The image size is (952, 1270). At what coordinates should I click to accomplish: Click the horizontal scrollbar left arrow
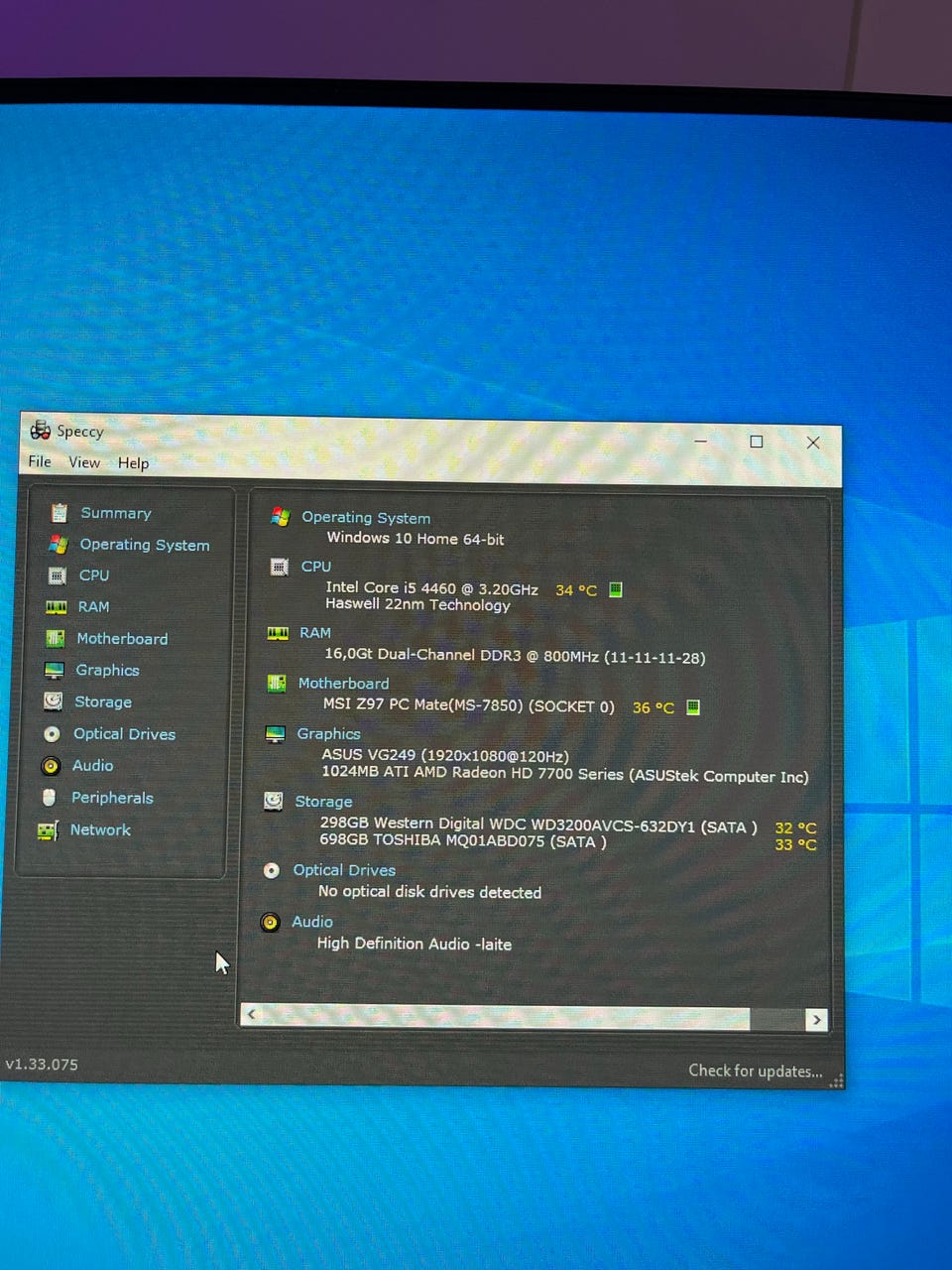(x=252, y=1014)
